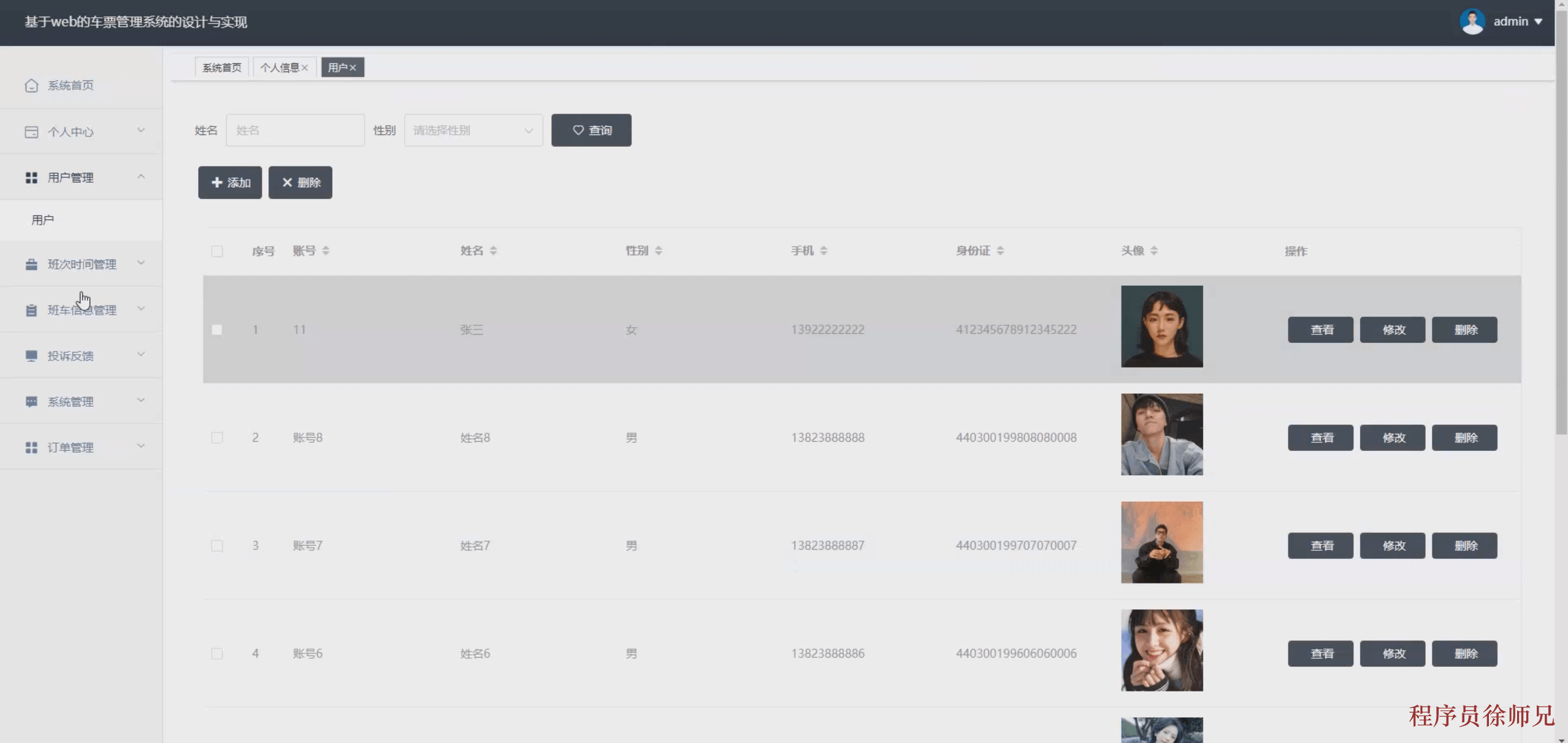1568x743 pixels.
Task: Click the 添加 add button
Action: [x=230, y=183]
